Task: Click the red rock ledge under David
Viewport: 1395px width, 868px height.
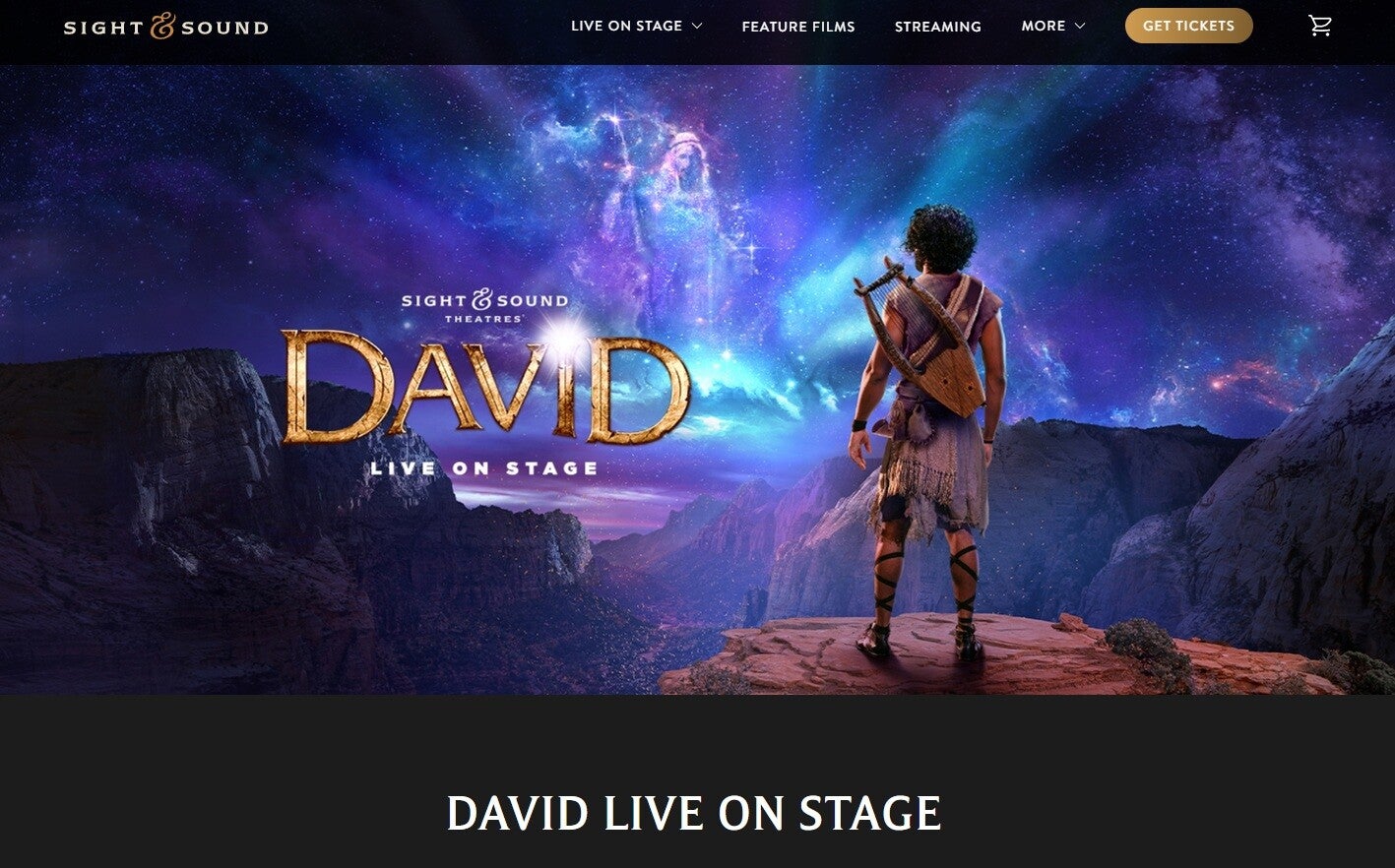Action: pyautogui.click(x=984, y=654)
